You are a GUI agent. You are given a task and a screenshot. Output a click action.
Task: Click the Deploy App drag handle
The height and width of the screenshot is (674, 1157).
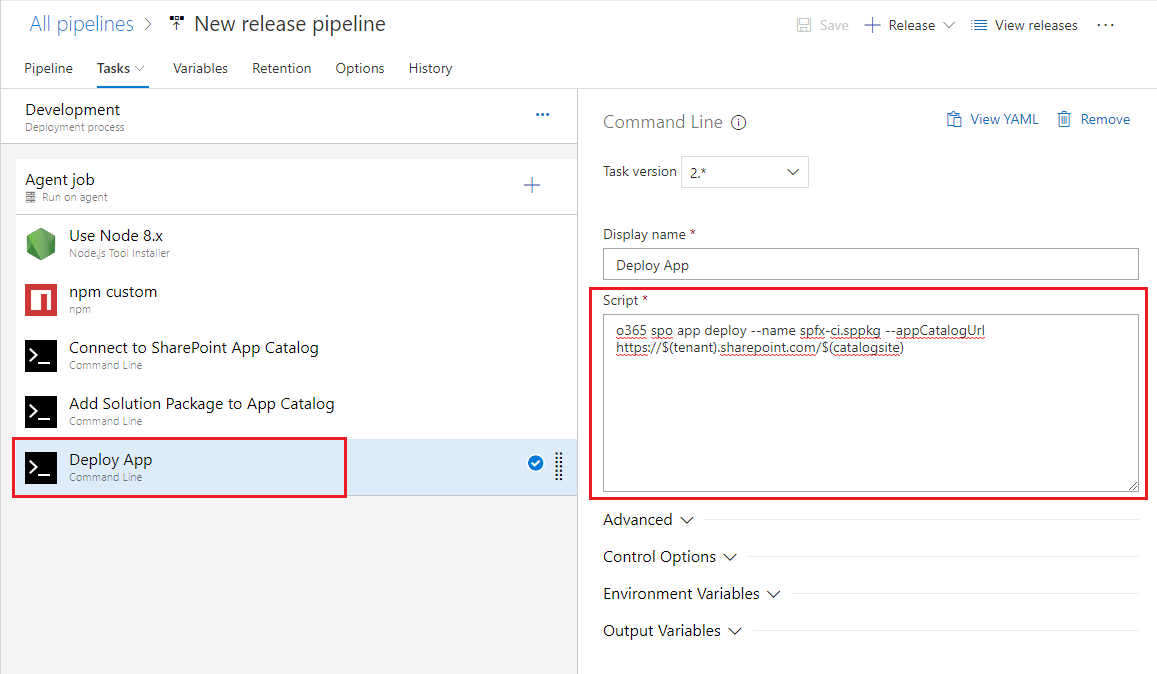(x=559, y=466)
